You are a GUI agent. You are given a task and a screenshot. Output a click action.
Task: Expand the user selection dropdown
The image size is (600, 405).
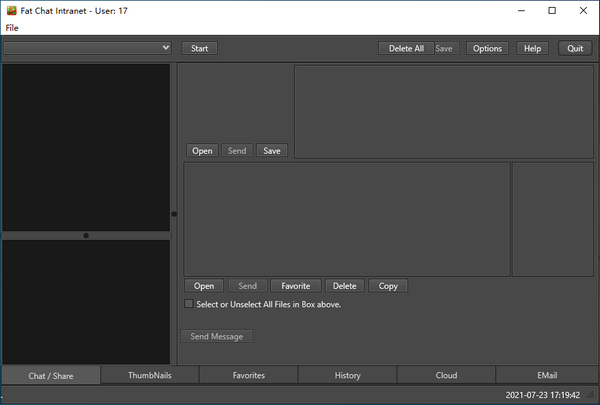pos(165,48)
